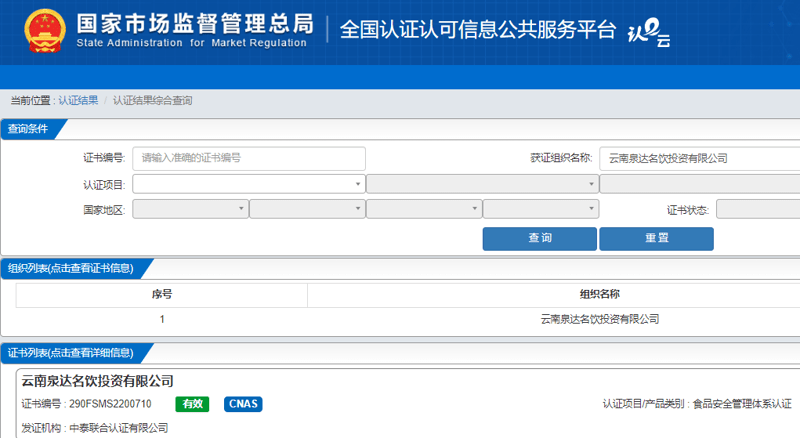This screenshot has width=800, height=438.
Task: Click organization row 云南泉达名饮投资有限公司 in table
Action: pos(600,320)
